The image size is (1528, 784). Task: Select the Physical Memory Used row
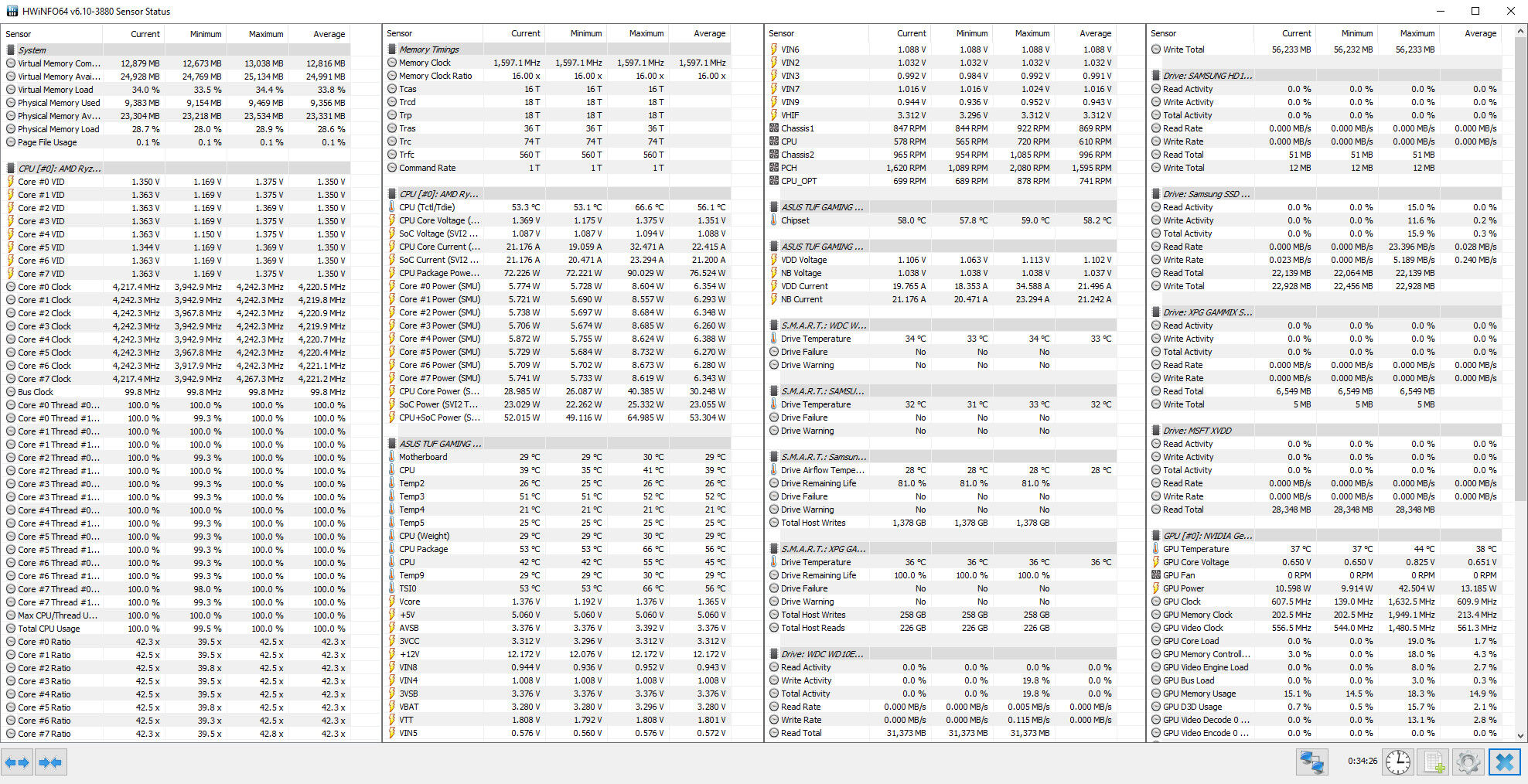[176, 103]
